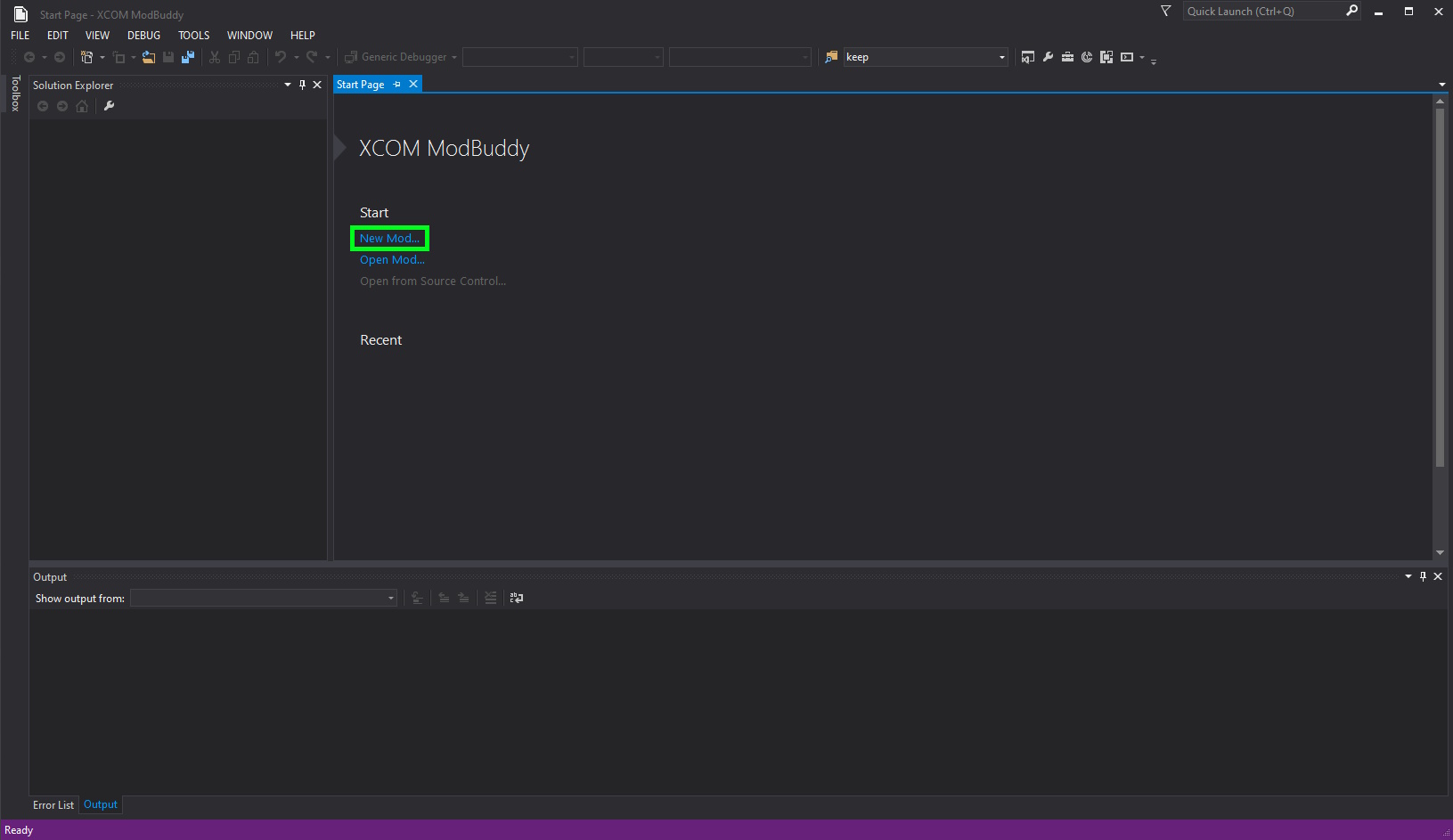Click the Copy icon in toolbar

234,57
